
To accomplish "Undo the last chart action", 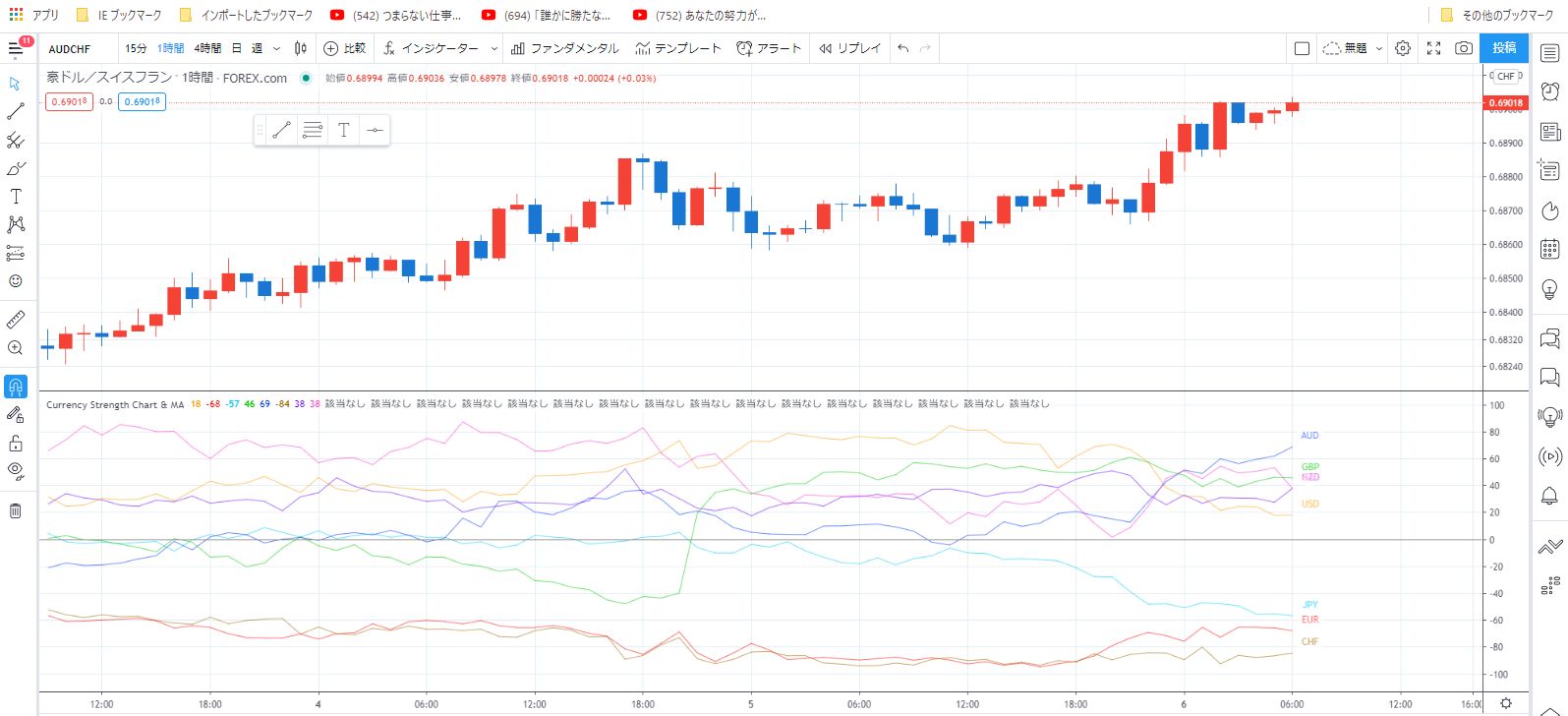I will point(903,48).
